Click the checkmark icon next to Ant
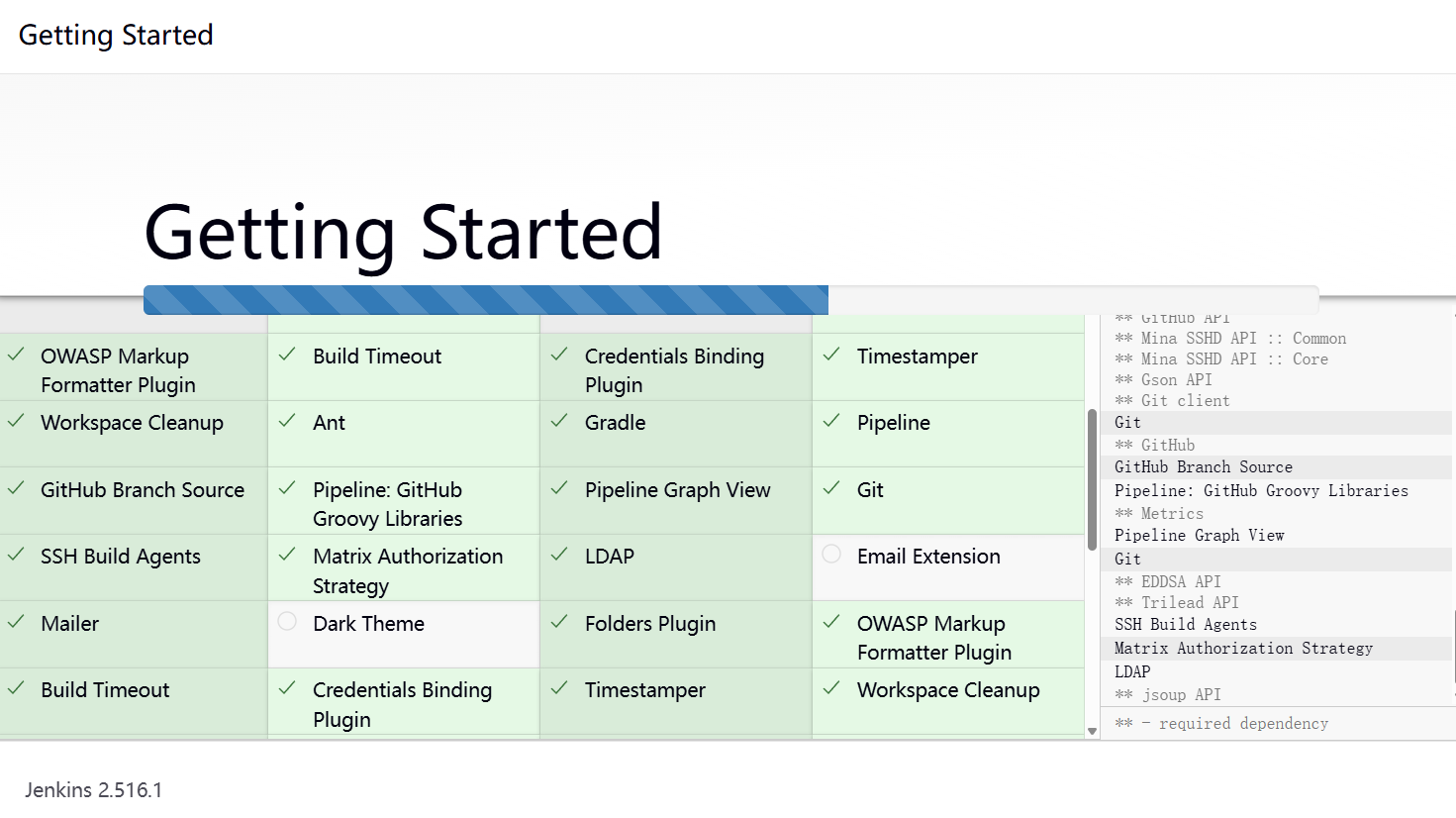Viewport: 1456px width, 818px height. (287, 421)
